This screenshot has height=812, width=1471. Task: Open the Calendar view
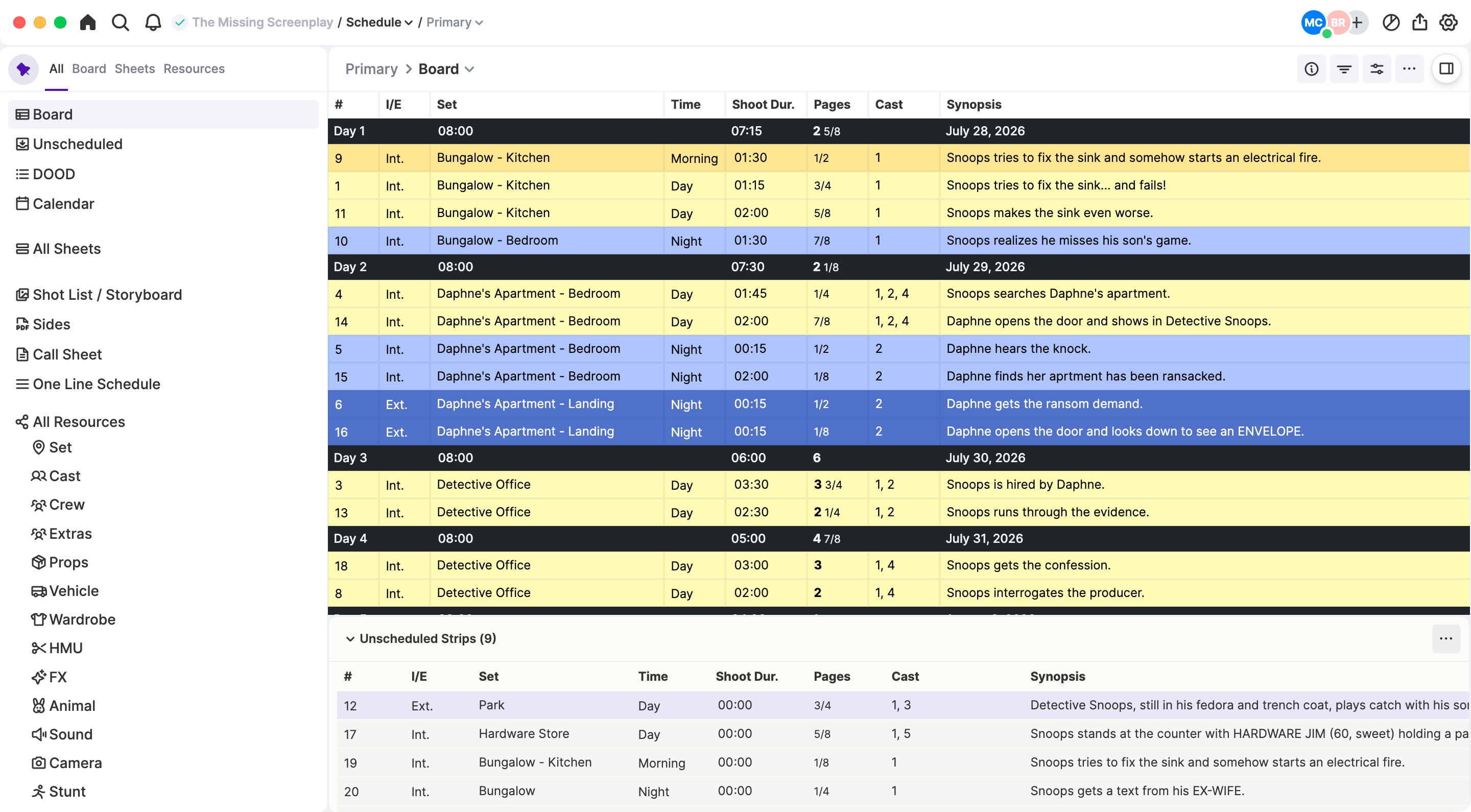pos(63,204)
